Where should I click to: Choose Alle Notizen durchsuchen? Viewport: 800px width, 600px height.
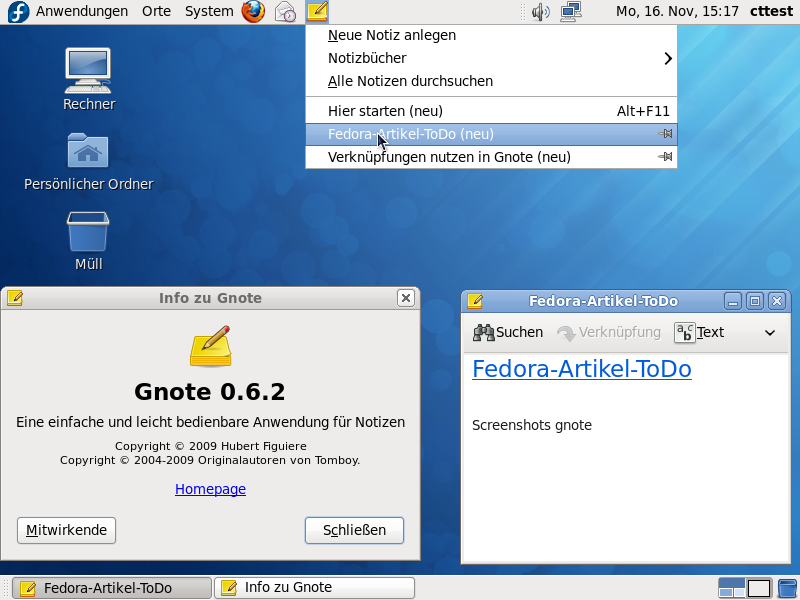coord(410,81)
